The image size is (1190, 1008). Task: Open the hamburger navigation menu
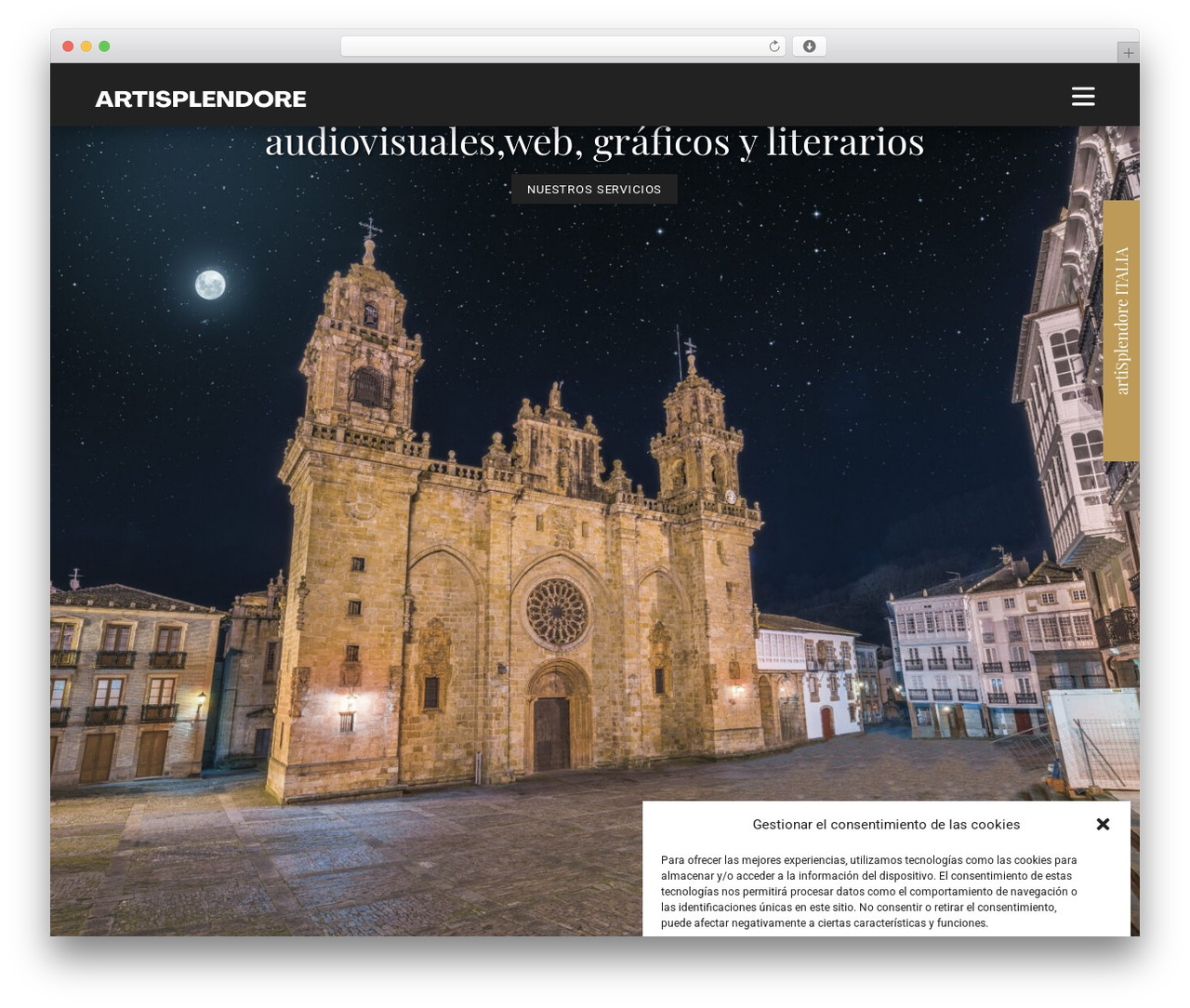(1083, 96)
